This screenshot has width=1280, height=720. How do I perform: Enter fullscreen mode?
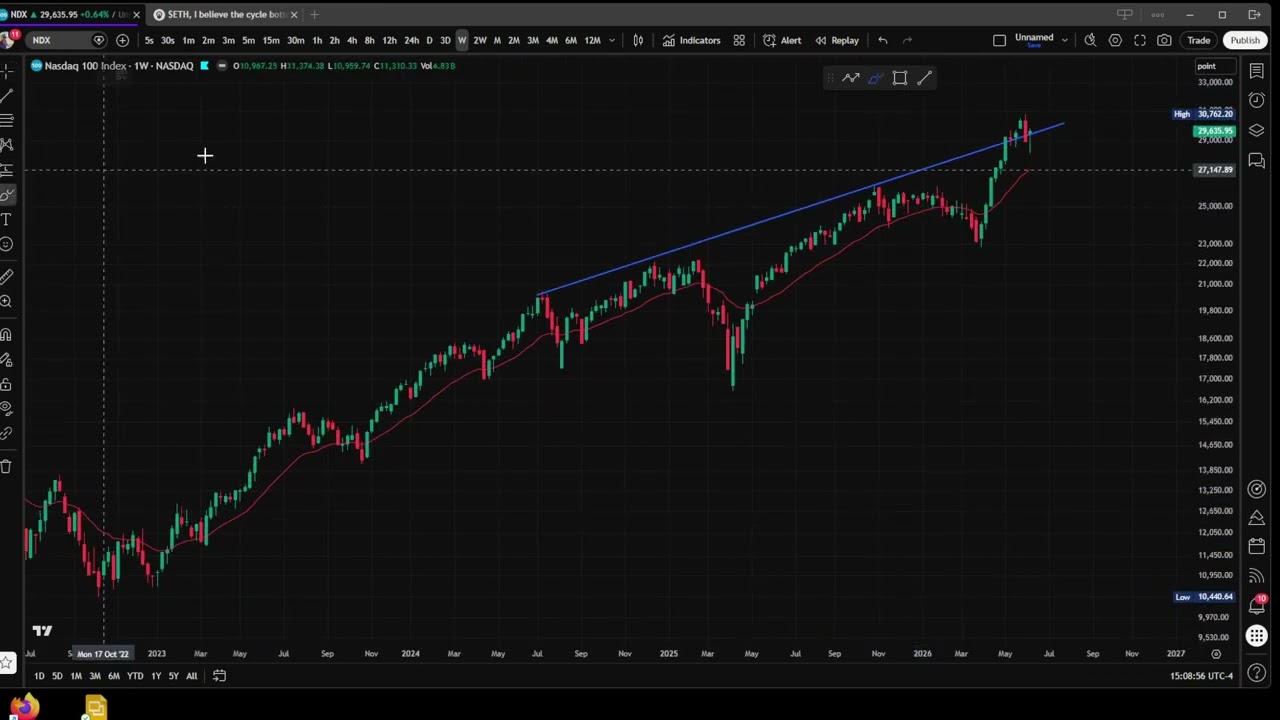pyautogui.click(x=1140, y=40)
